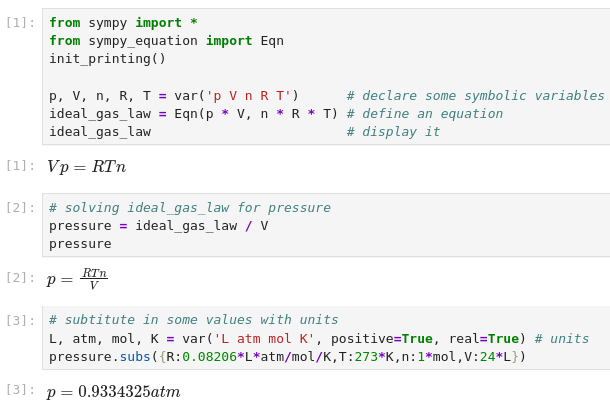This screenshot has width=610, height=406.
Task: Click the line 'pressure = ideal_gas_law / V'
Action: pos(158,226)
